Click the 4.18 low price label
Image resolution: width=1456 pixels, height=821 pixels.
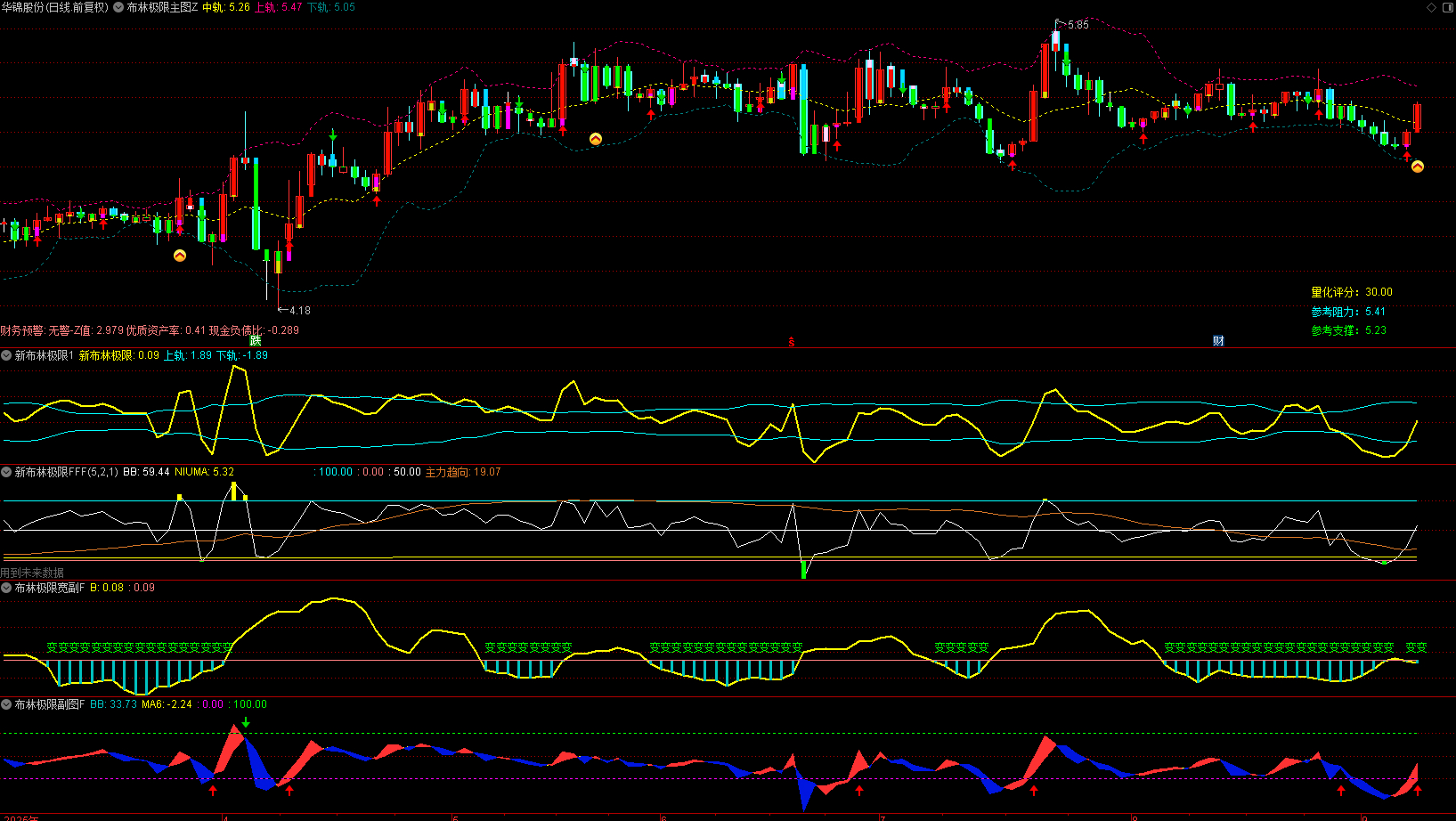click(x=295, y=311)
